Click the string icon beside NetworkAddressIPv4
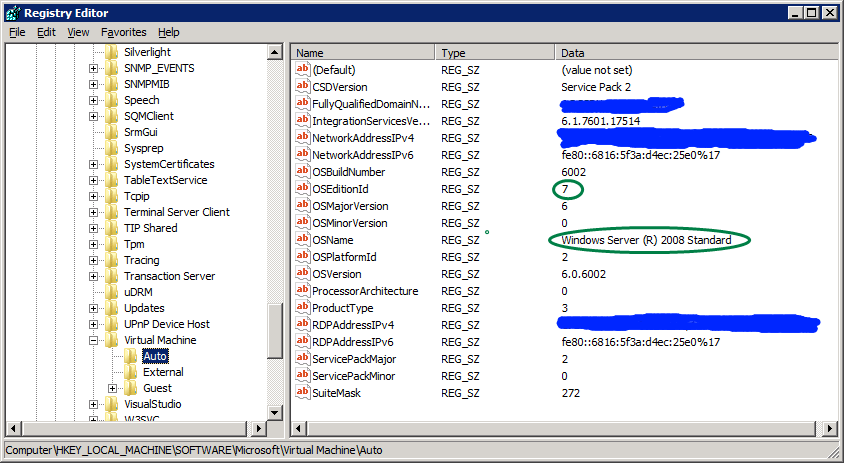 pos(303,138)
